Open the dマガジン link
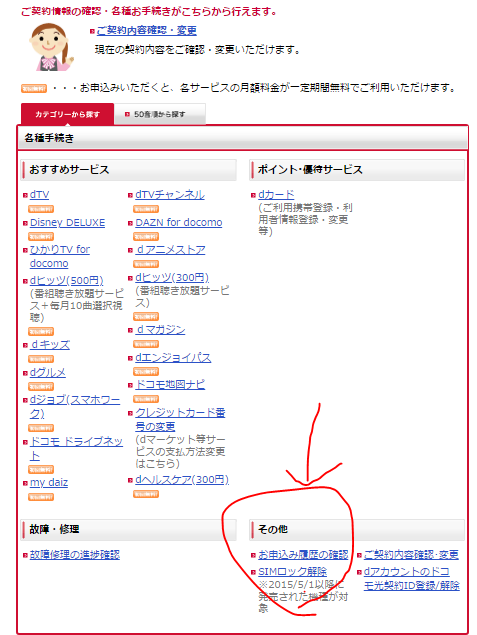 [160, 330]
